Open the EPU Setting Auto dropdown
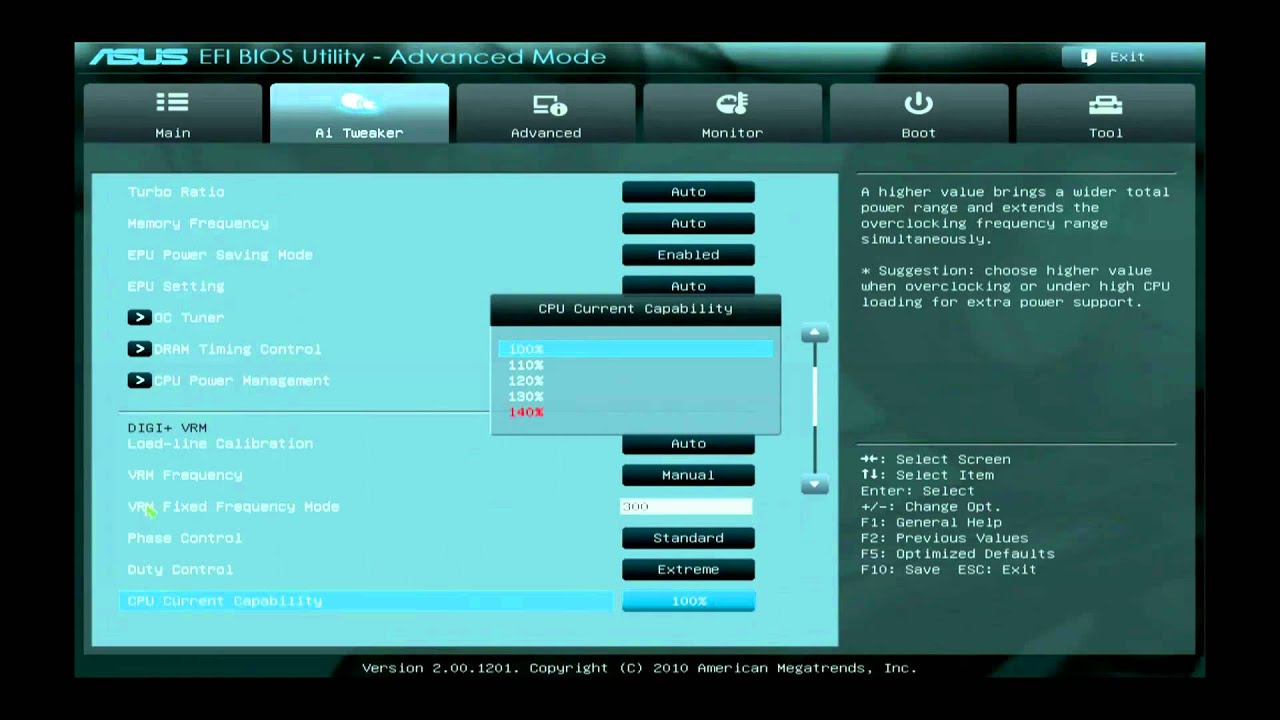Image resolution: width=1280 pixels, height=720 pixels. click(x=688, y=286)
